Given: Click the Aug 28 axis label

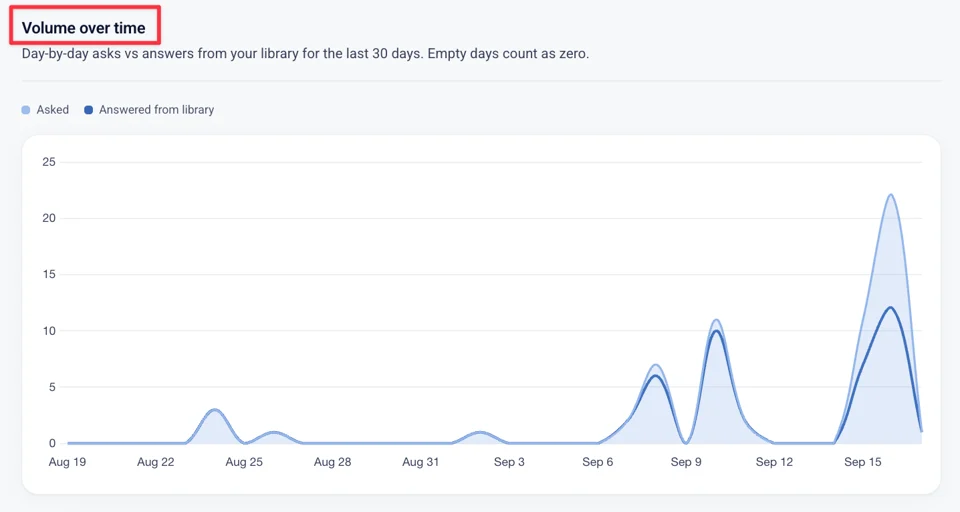Looking at the screenshot, I should pos(332,462).
